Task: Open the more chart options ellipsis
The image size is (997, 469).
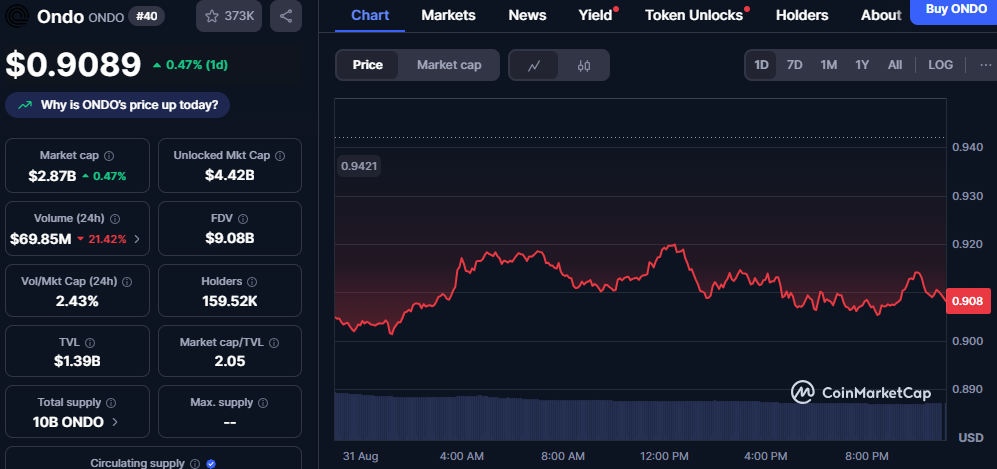Action: click(x=984, y=65)
